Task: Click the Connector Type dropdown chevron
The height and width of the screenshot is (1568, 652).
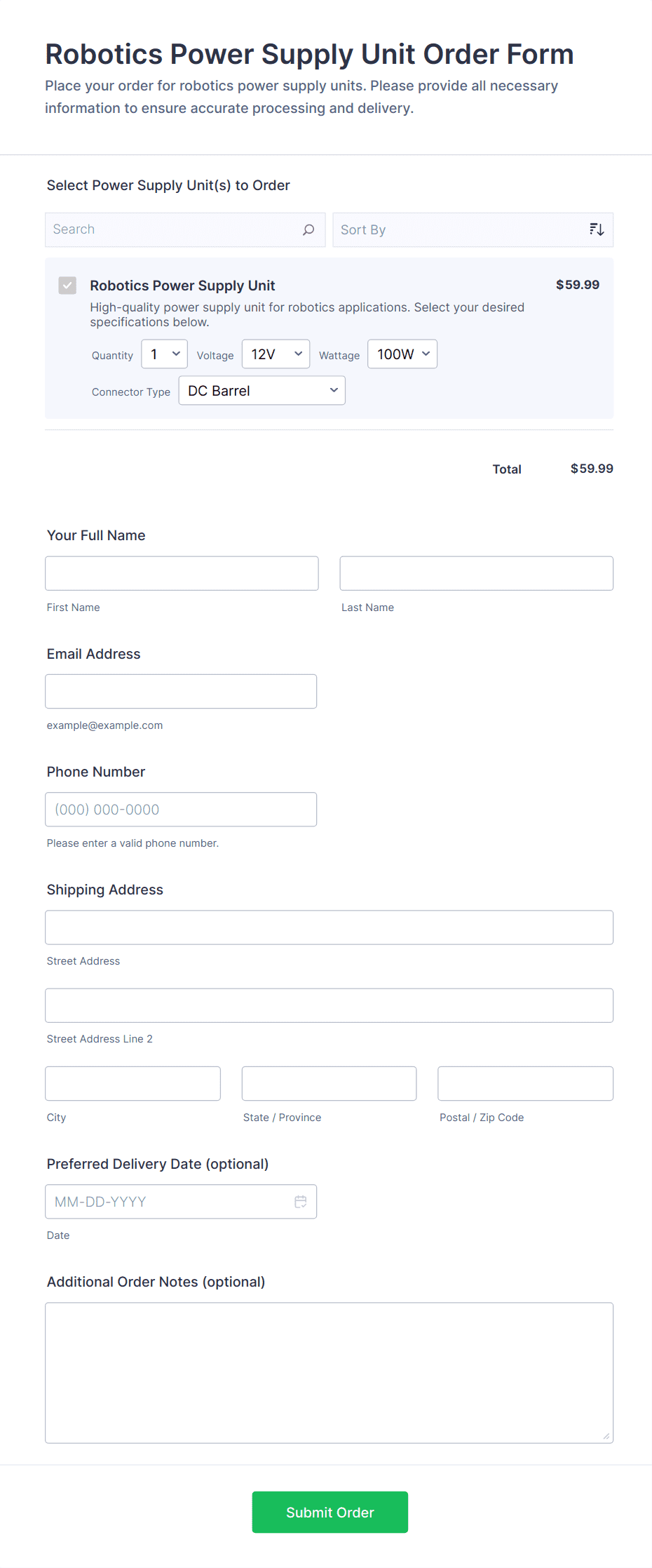Action: tap(334, 390)
